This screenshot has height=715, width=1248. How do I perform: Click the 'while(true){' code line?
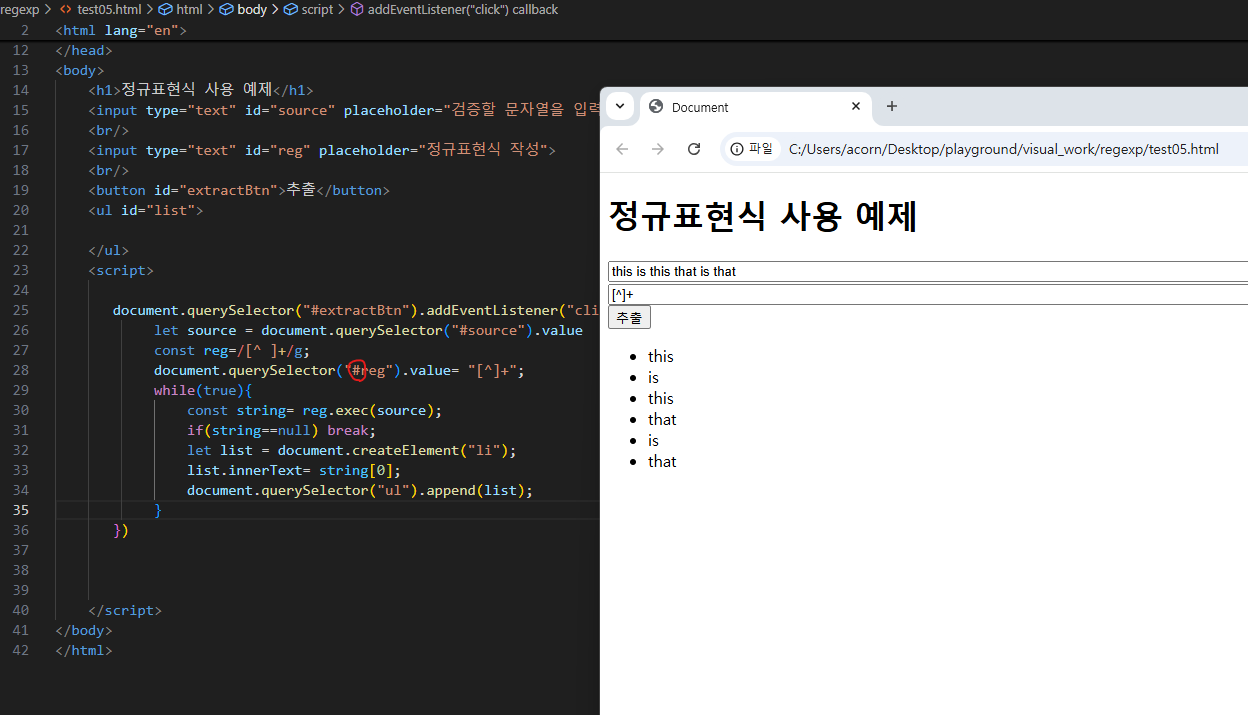[203, 390]
